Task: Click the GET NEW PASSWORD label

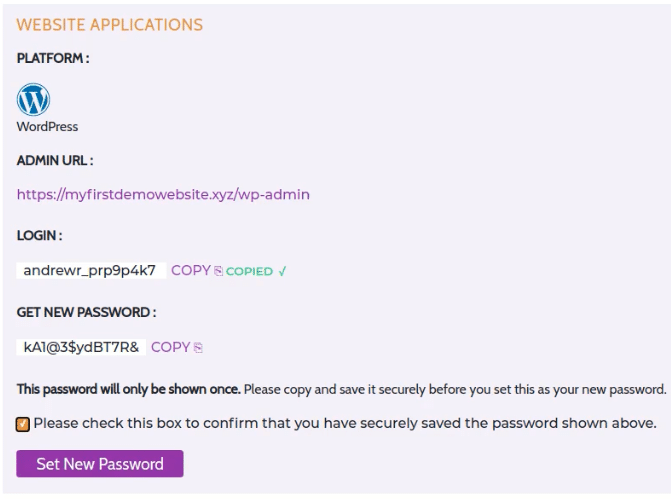Action: click(x=86, y=312)
